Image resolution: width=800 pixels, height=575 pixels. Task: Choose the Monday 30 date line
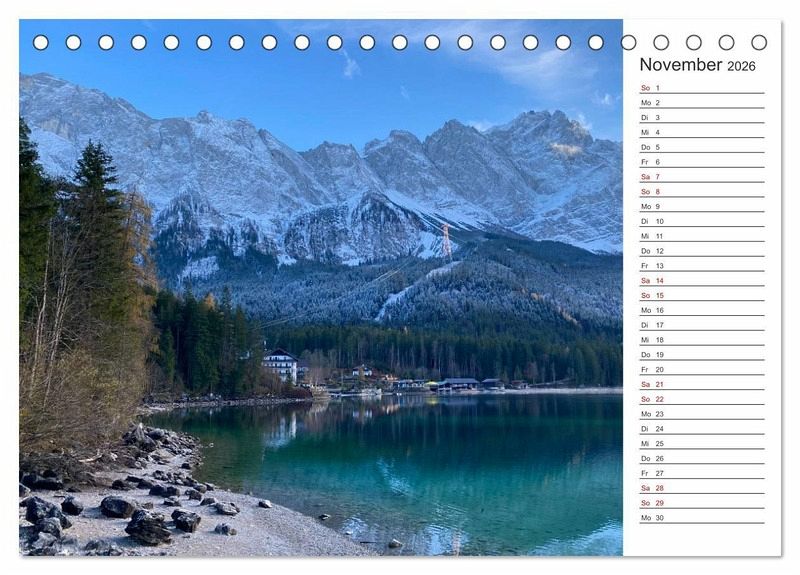701,518
